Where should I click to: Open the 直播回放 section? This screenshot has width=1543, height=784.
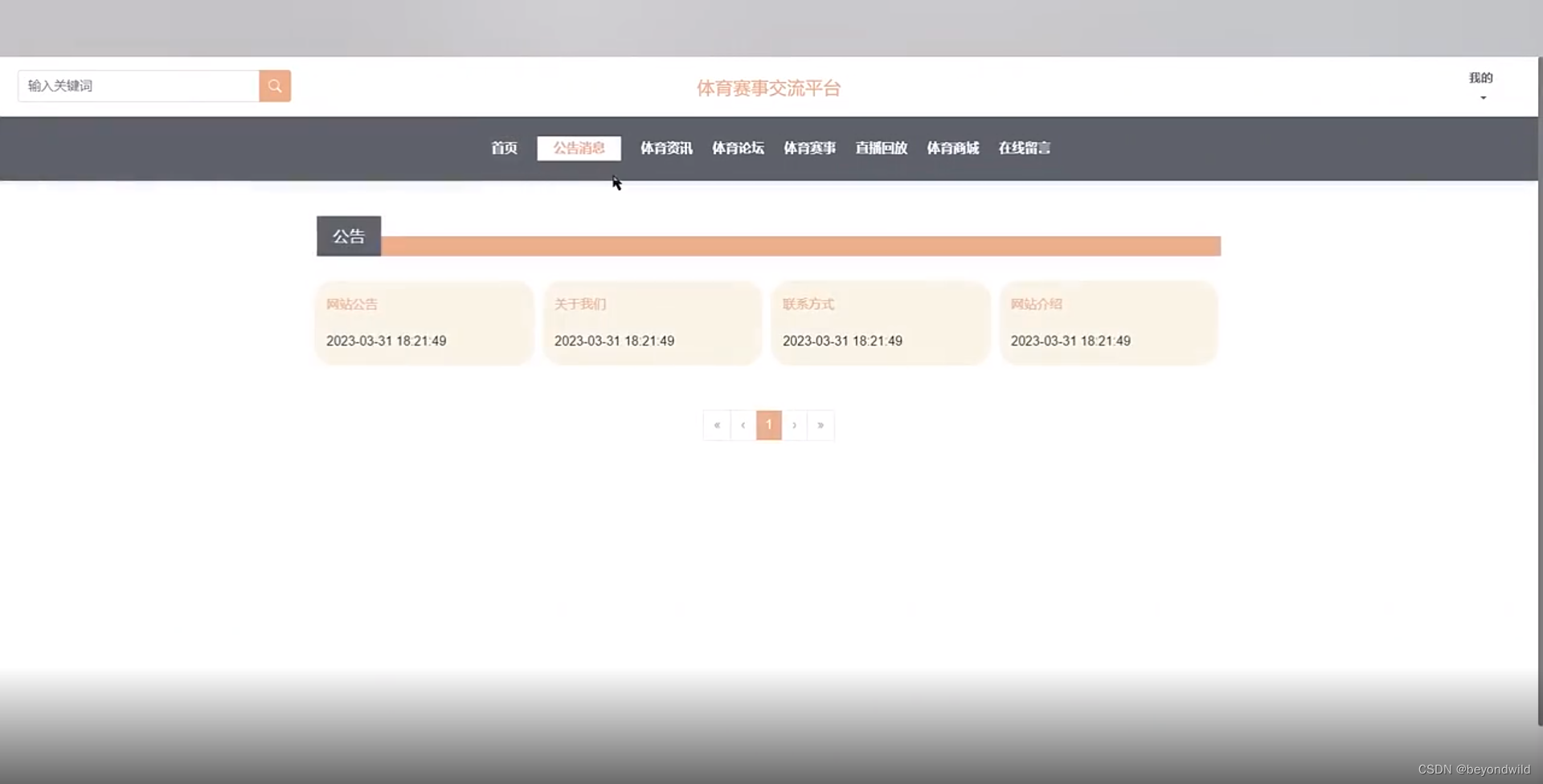tap(881, 148)
